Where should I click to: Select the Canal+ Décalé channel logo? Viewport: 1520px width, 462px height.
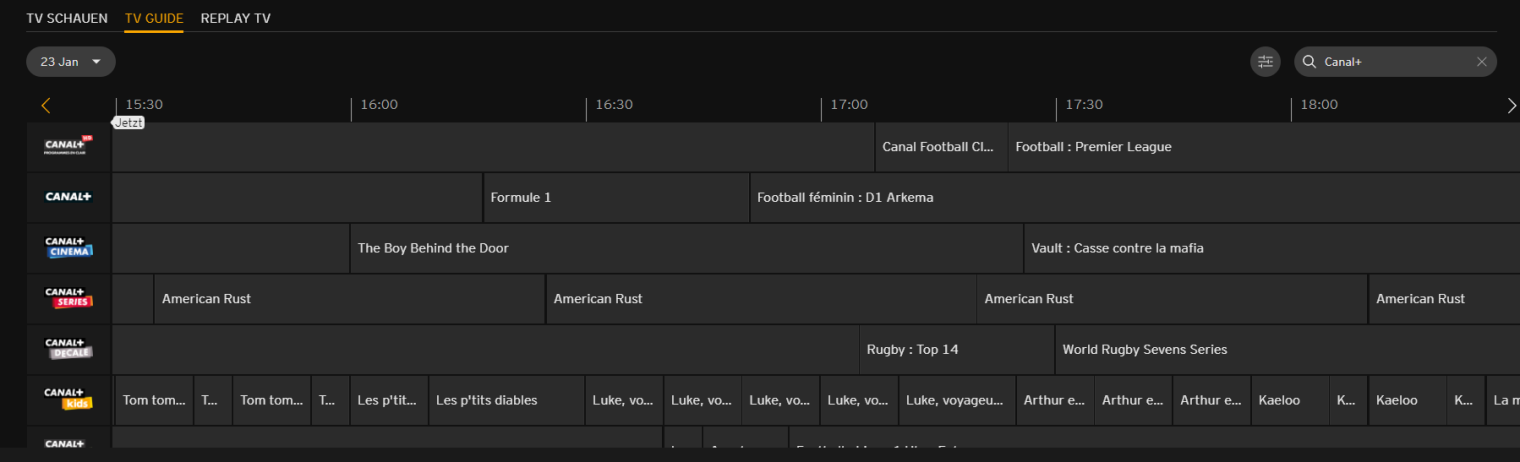point(69,348)
